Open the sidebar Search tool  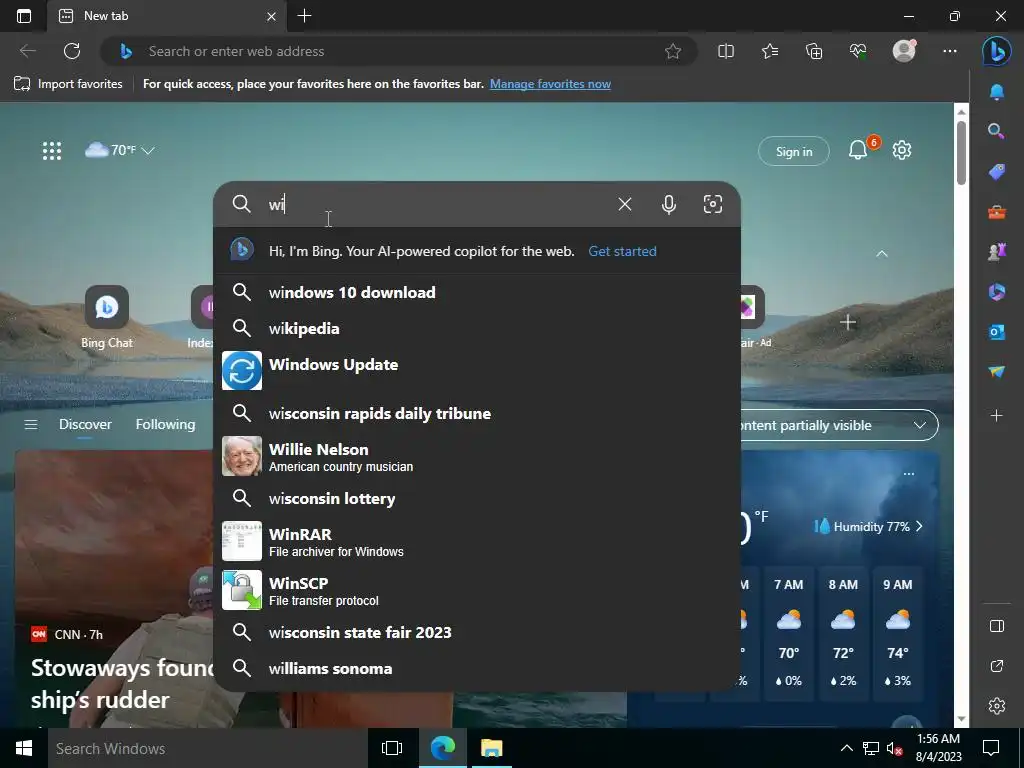click(997, 131)
